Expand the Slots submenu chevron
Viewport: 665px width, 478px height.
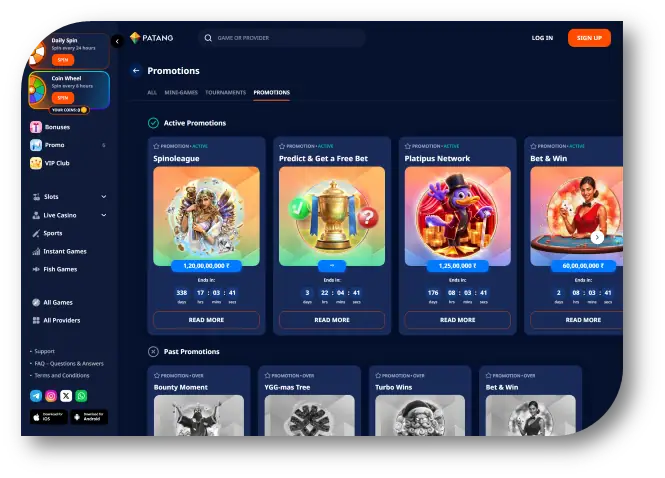[104, 197]
